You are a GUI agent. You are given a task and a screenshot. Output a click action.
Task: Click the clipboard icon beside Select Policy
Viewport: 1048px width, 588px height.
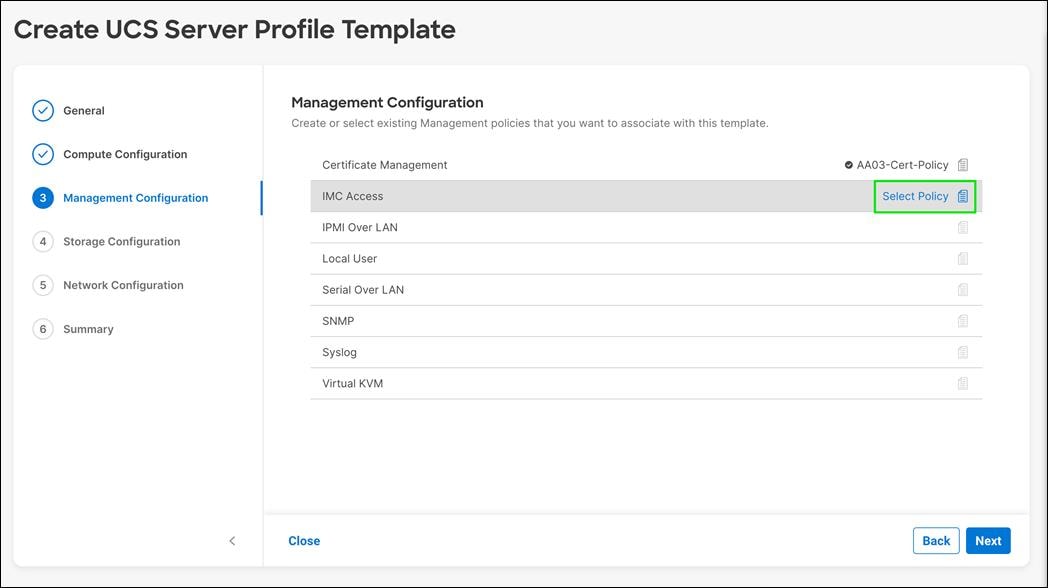[963, 196]
